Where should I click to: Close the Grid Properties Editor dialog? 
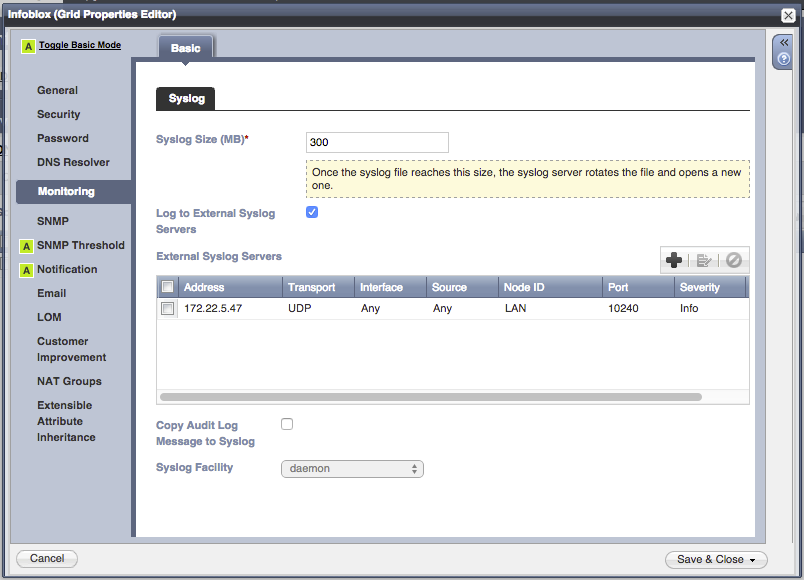coord(788,15)
